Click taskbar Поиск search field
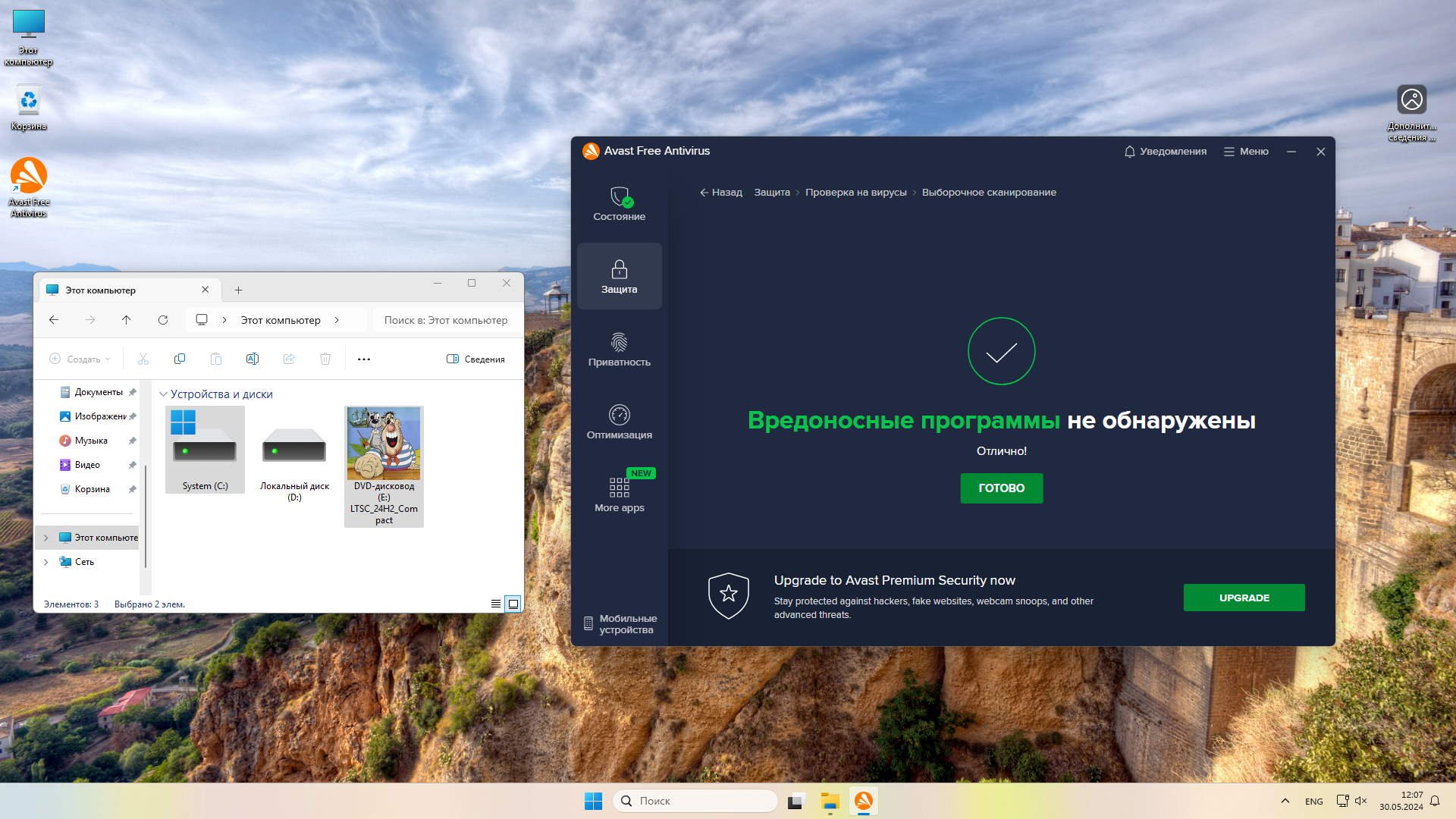The image size is (1456, 819). point(694,801)
